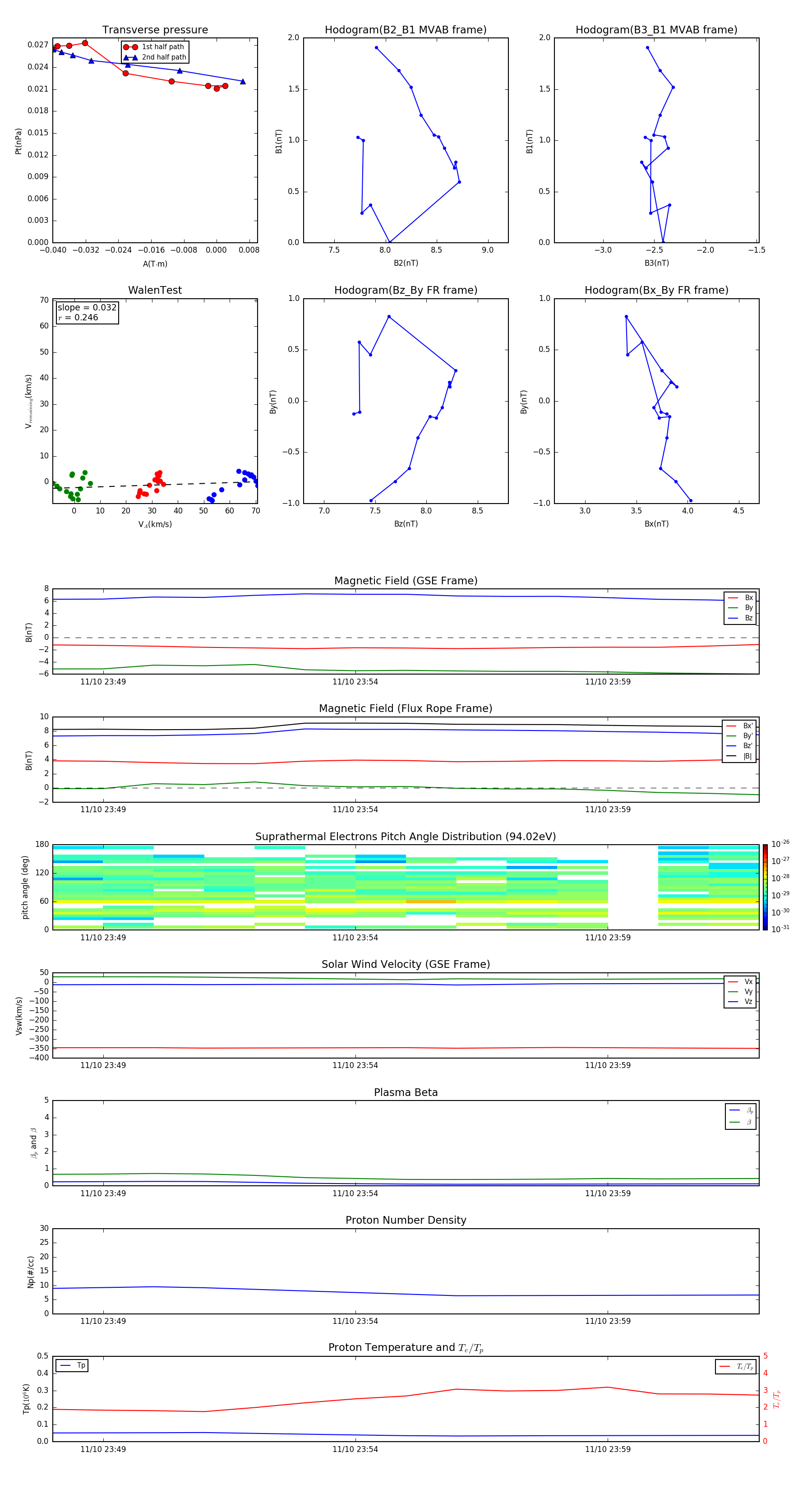The image size is (812, 1489).
Task: Click the '11/10 23:59' tick under proton temperature plot
Action: click(x=608, y=1449)
